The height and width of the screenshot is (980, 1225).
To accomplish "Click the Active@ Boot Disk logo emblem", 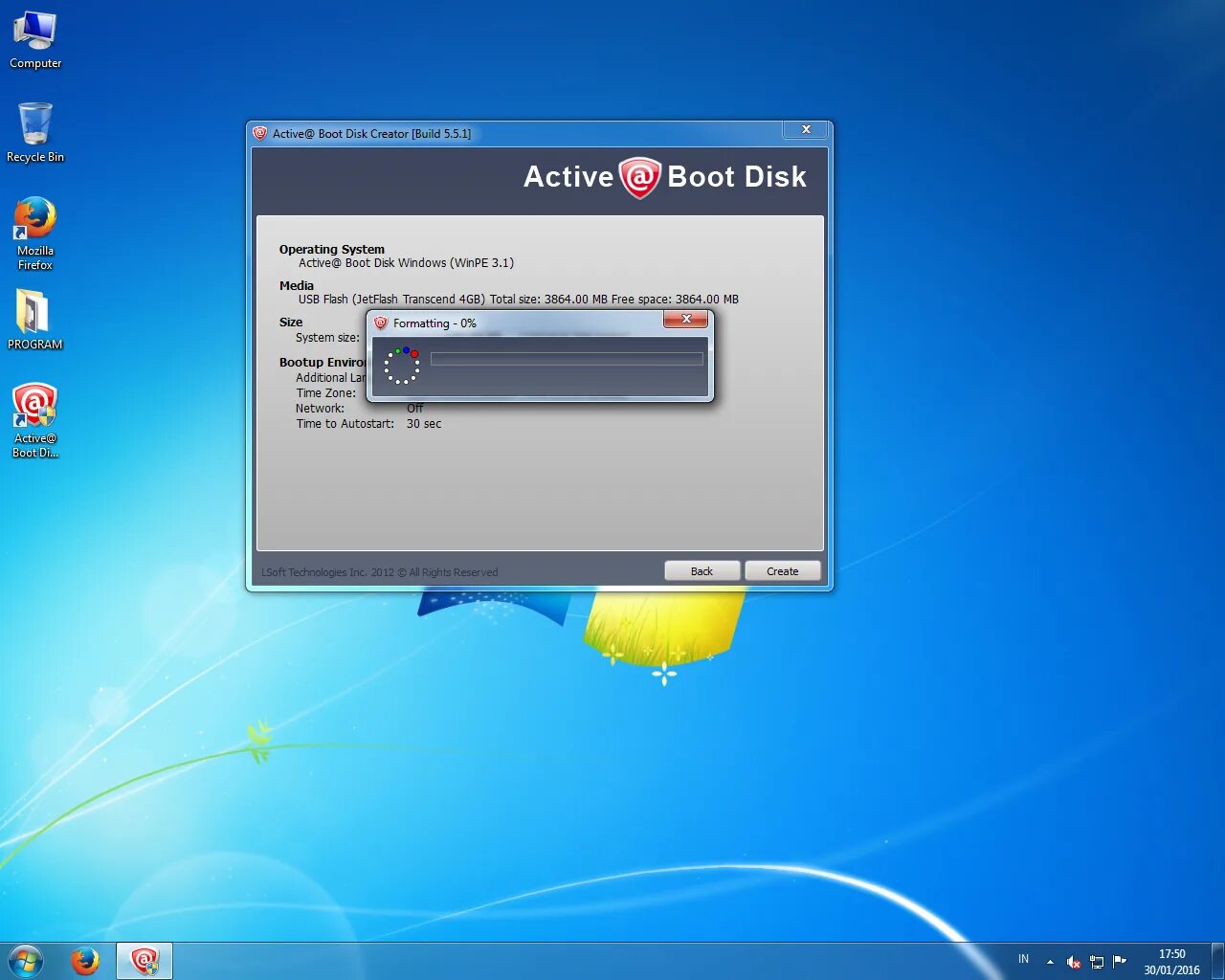I will coord(640,177).
